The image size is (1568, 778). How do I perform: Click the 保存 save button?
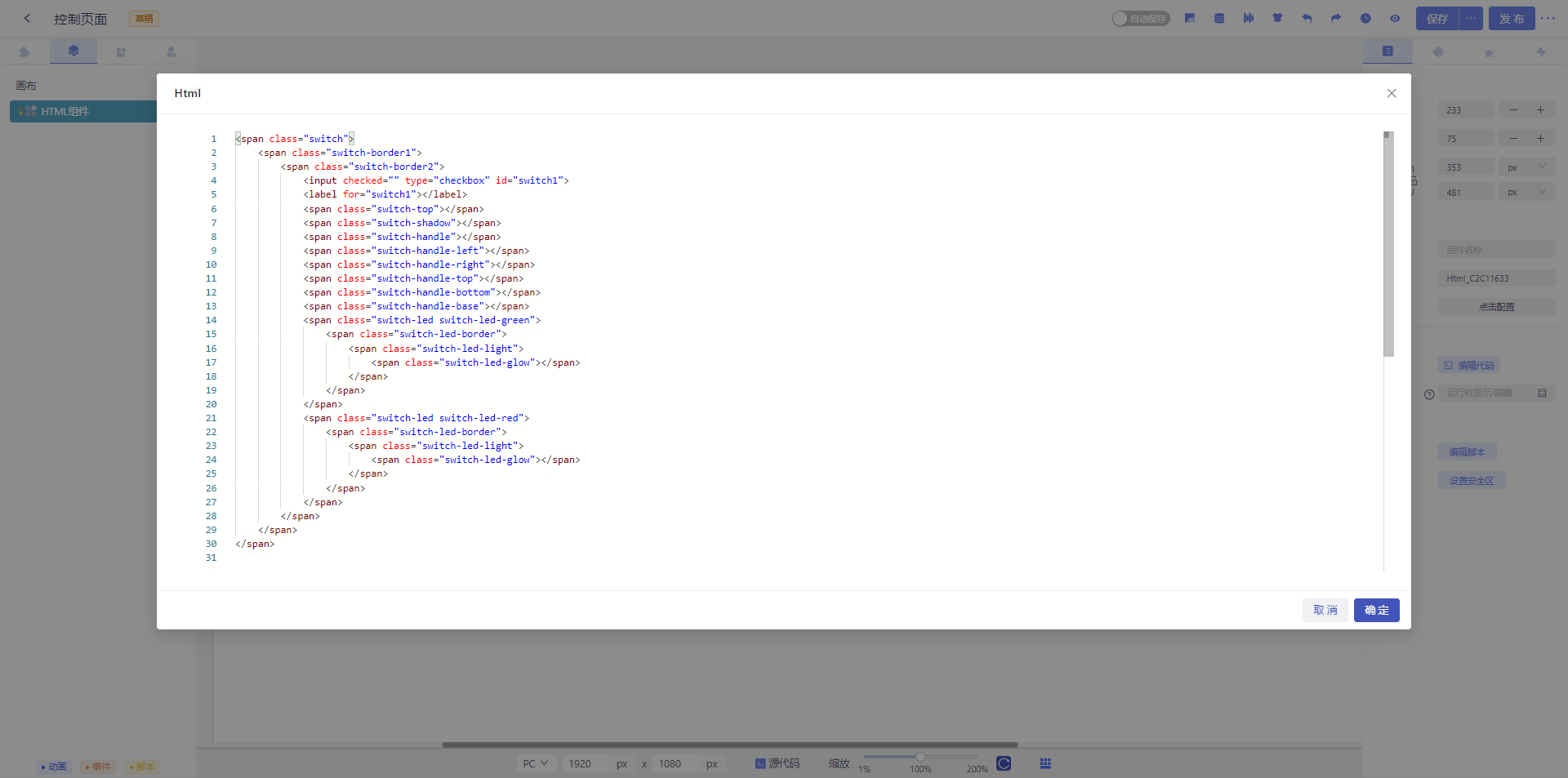(x=1437, y=19)
